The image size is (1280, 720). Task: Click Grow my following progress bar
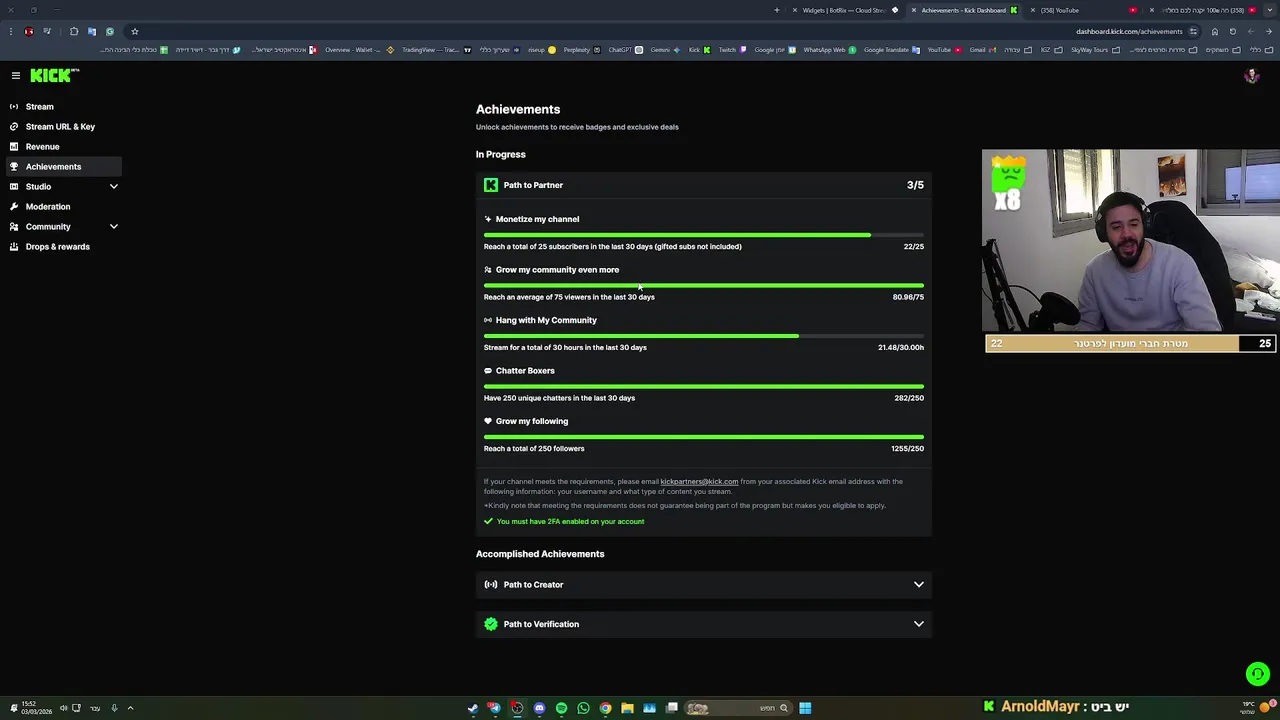point(704,437)
